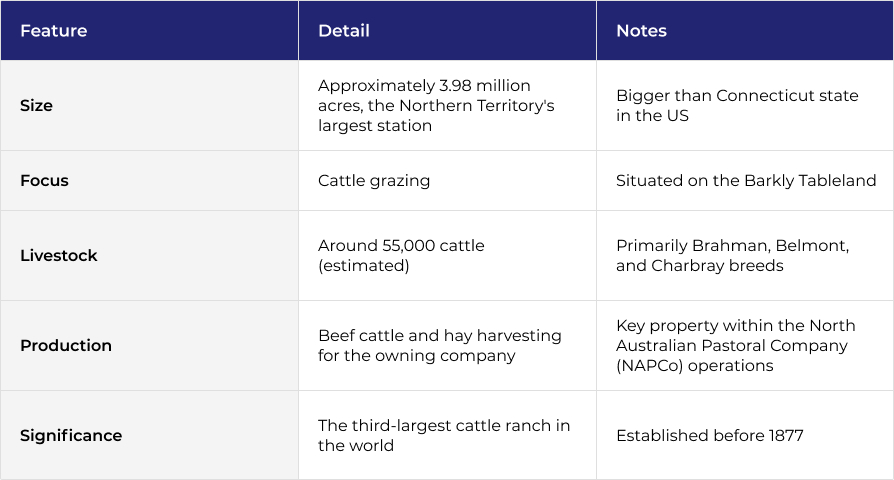
Task: Click the Established before 1877 note
Action: [745, 436]
